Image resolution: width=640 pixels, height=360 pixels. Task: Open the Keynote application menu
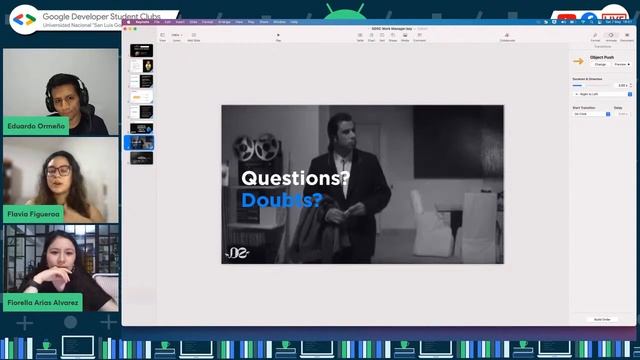point(142,22)
